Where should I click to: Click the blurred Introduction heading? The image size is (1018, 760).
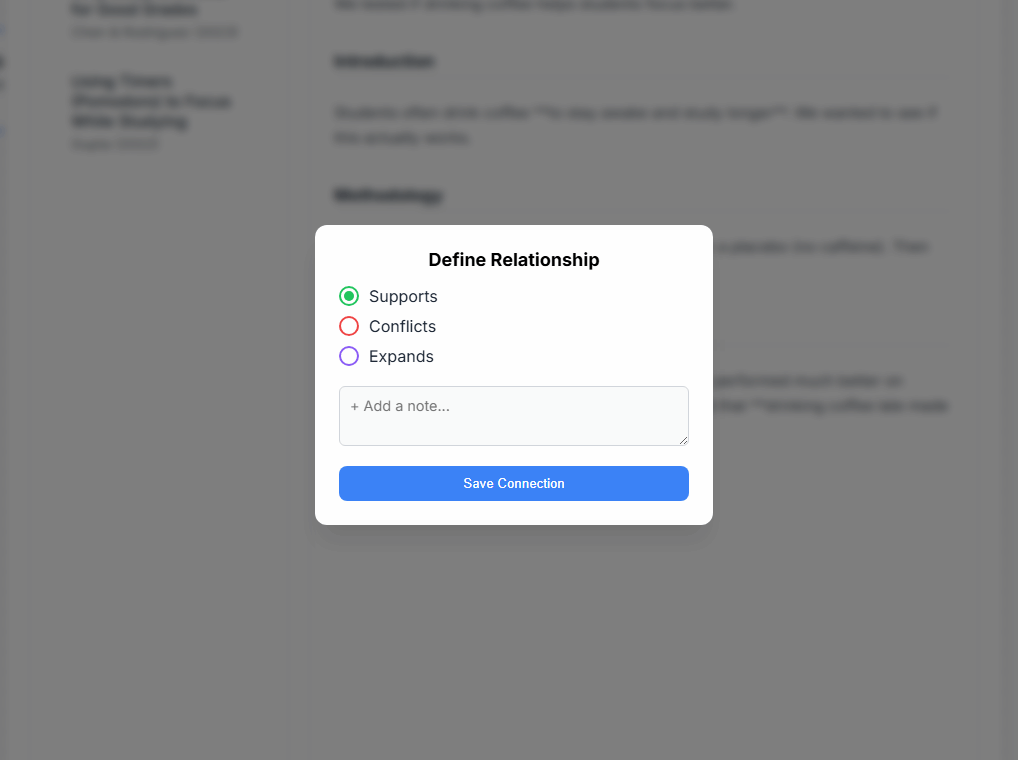pos(384,62)
